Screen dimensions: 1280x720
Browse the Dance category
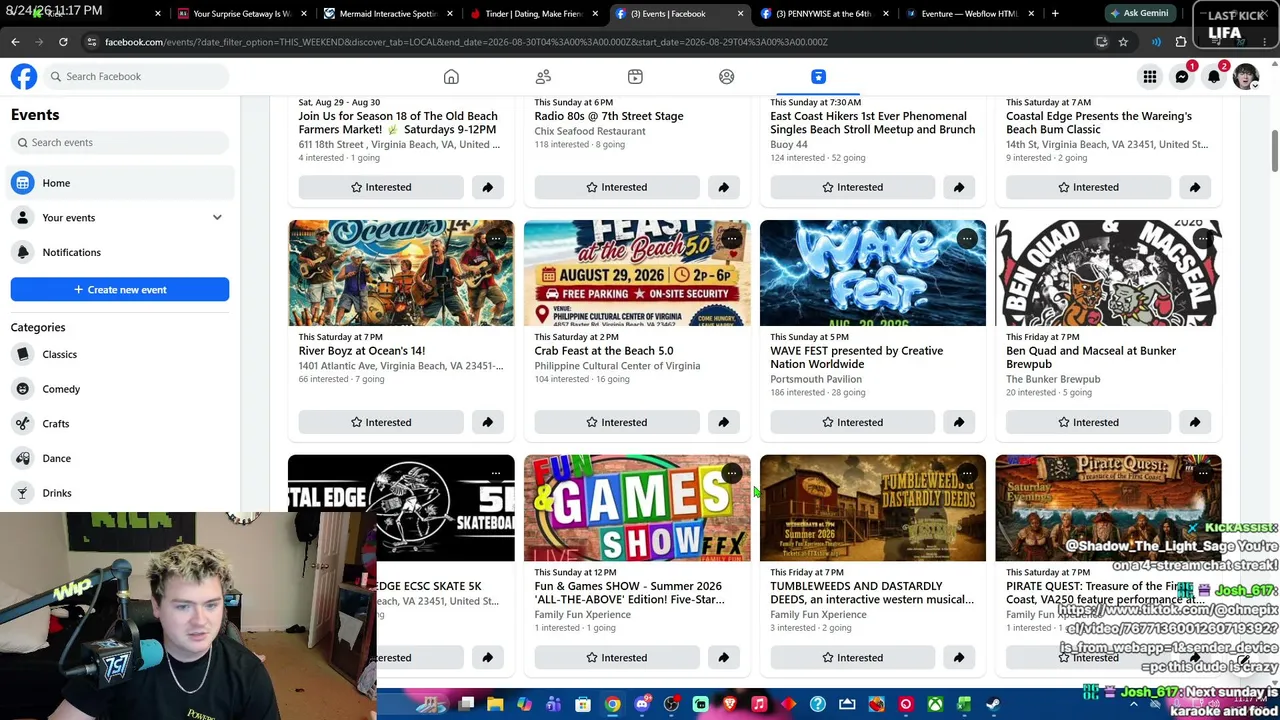[x=120, y=458]
